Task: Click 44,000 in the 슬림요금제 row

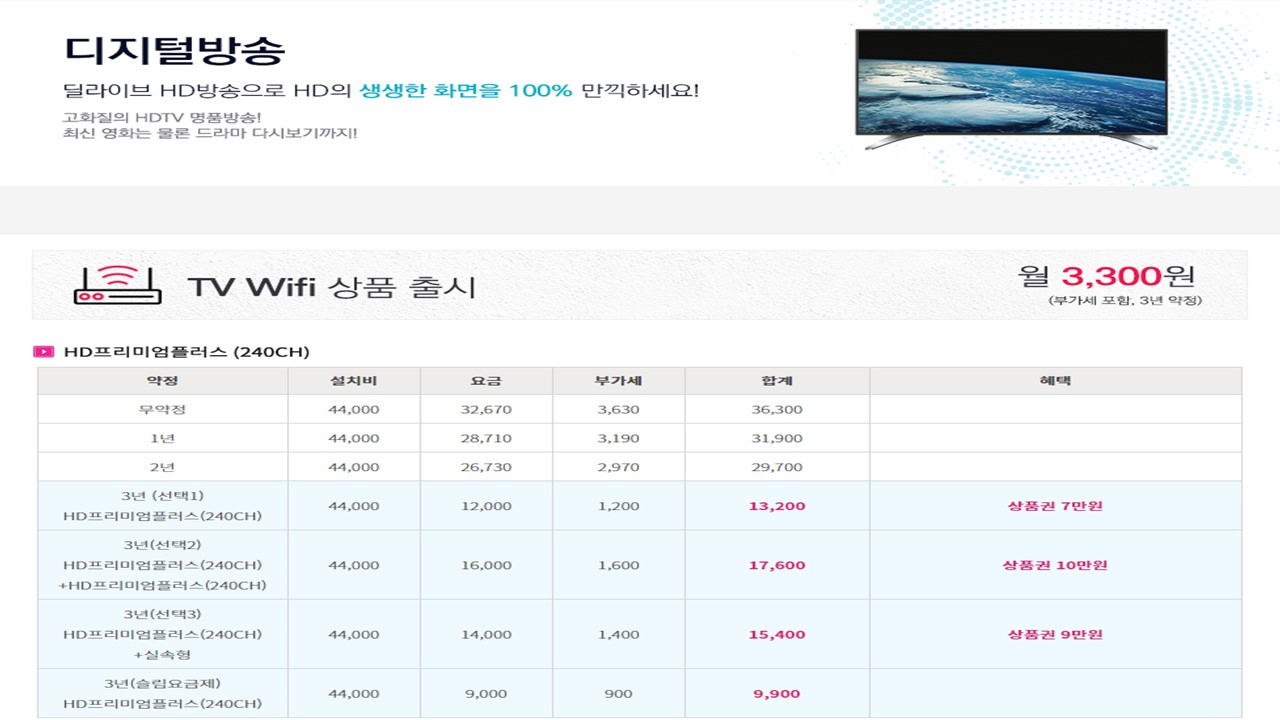Action: (x=354, y=693)
